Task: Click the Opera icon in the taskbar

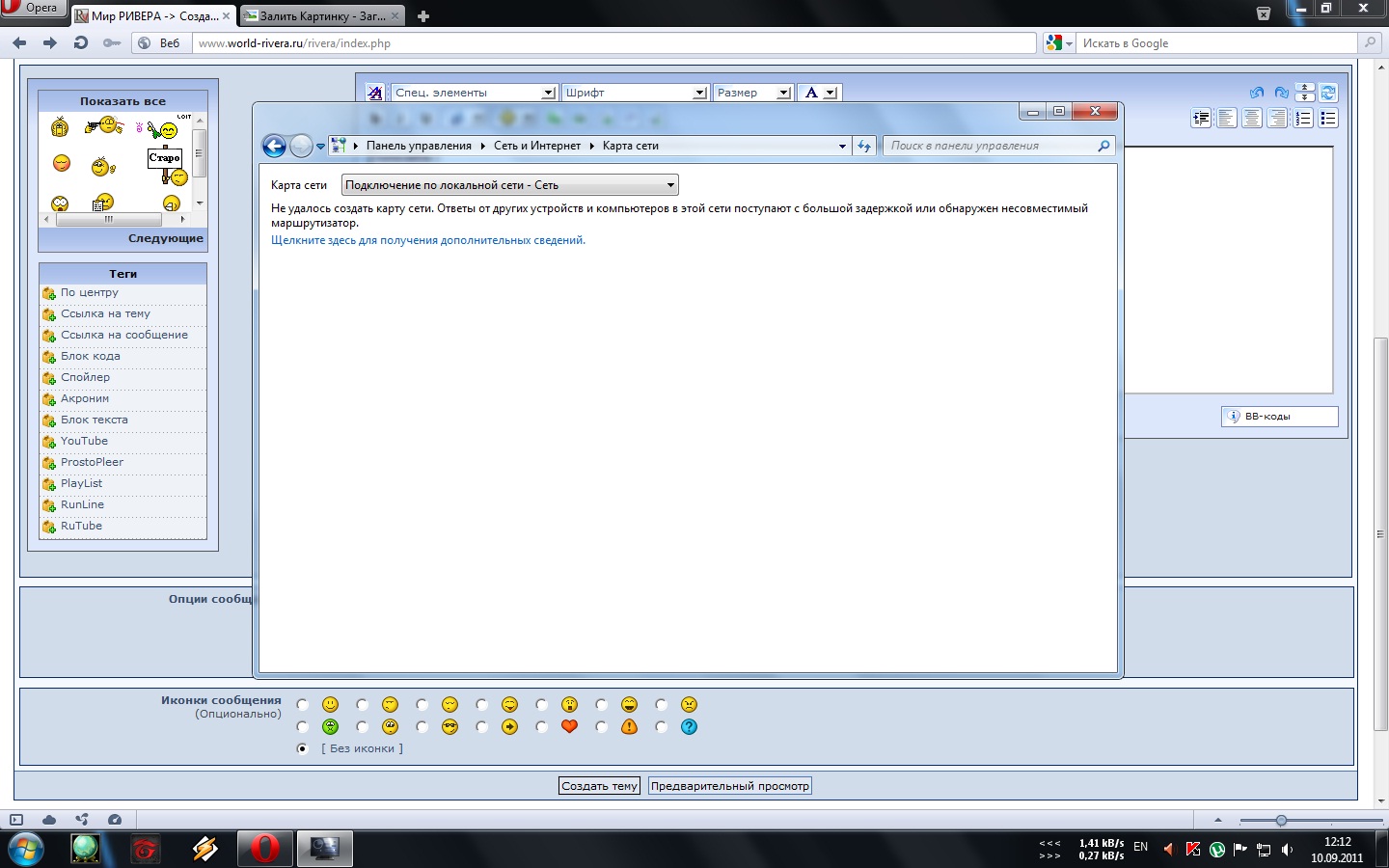Action: pos(264,849)
